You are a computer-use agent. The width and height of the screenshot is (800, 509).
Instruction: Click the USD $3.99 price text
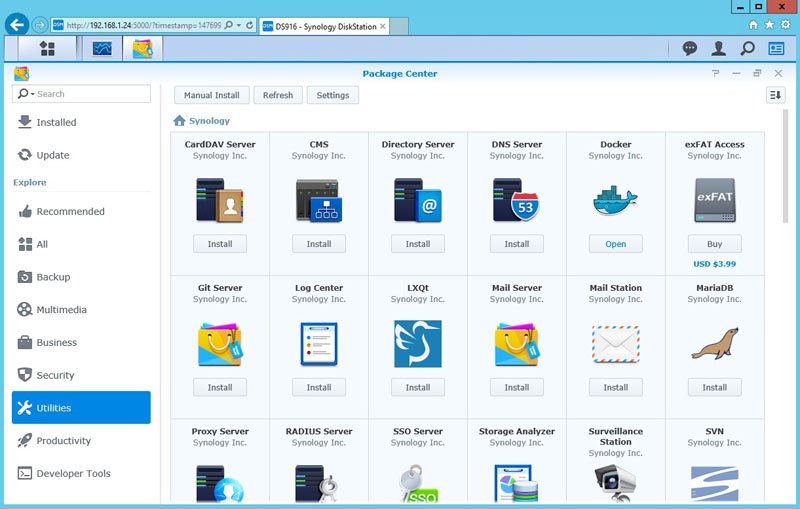[x=714, y=264]
